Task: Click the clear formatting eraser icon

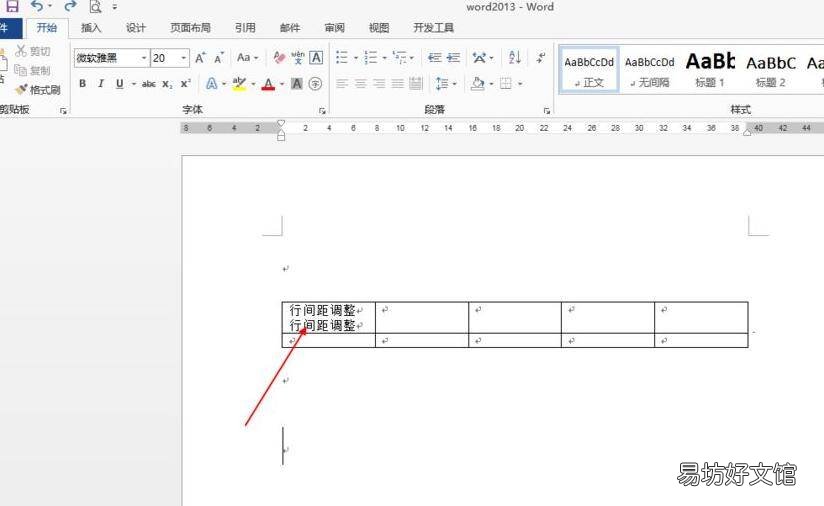Action: pyautogui.click(x=279, y=57)
